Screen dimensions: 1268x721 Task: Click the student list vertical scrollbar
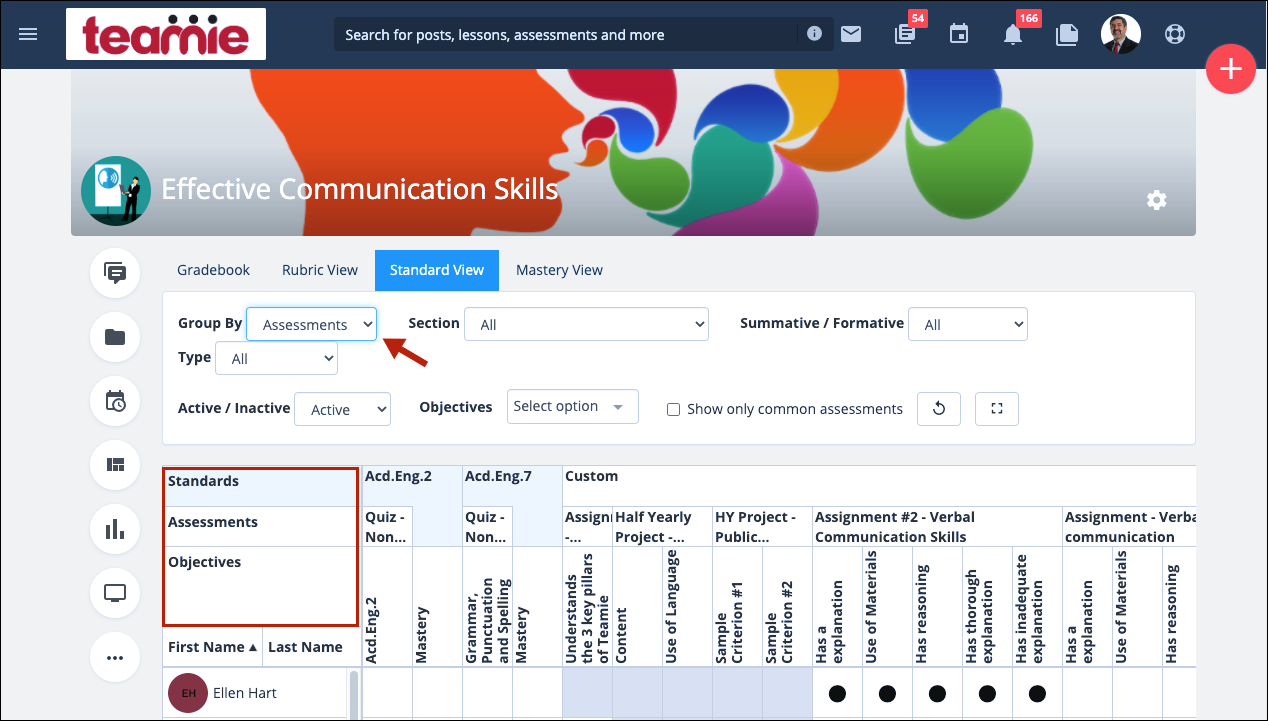pyautogui.click(x=352, y=695)
